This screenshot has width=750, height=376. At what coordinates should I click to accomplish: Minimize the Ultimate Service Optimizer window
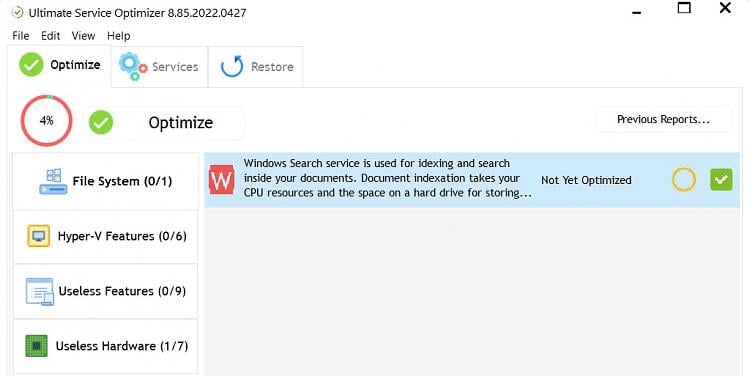(x=637, y=11)
